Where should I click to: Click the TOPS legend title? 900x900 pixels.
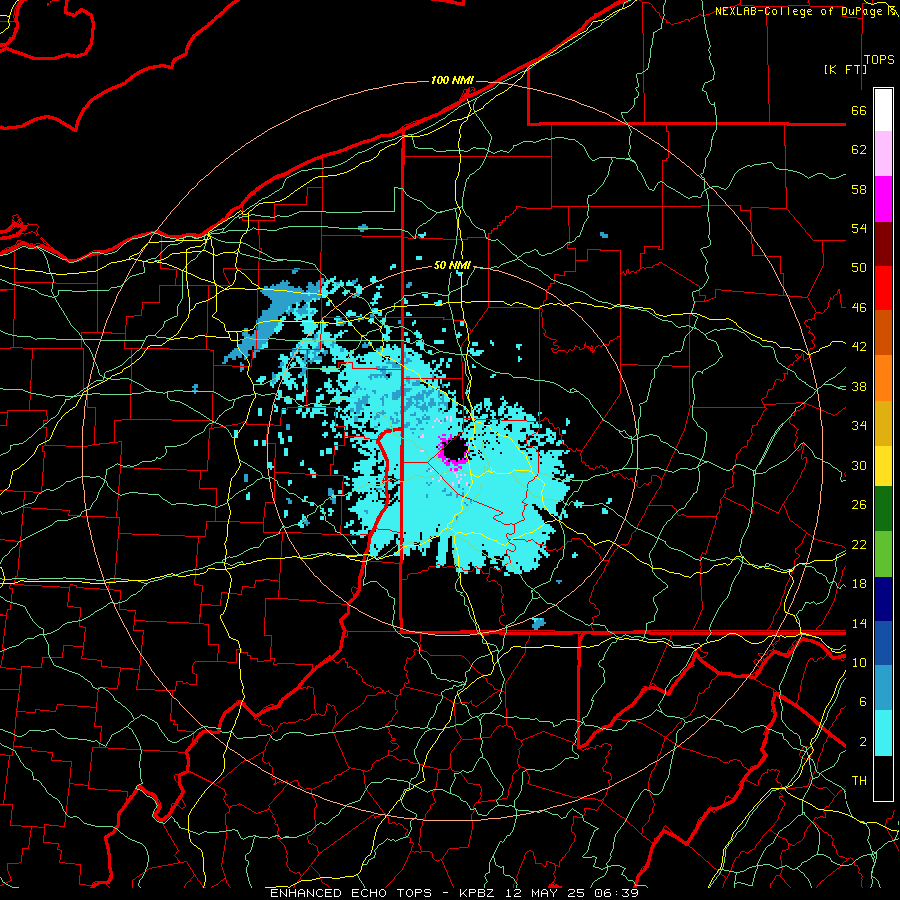(x=879, y=60)
